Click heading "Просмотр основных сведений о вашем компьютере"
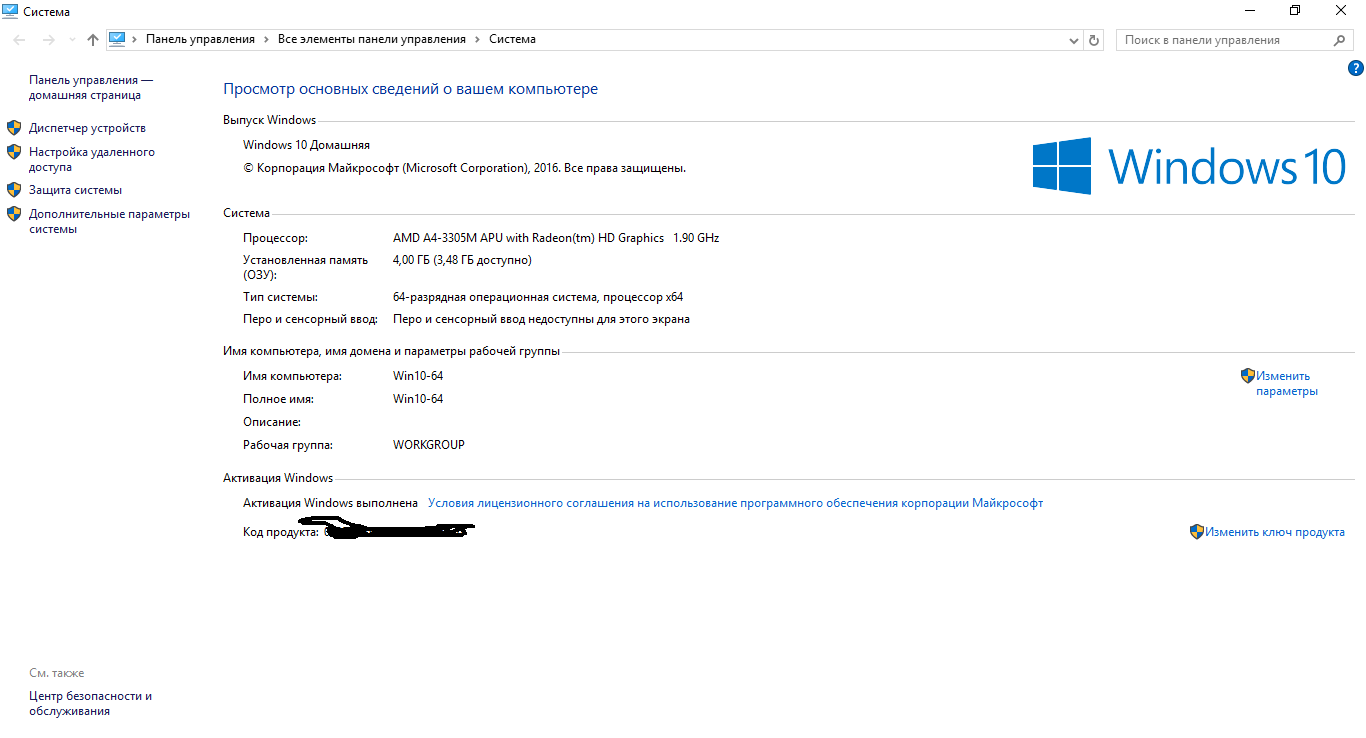Viewport: 1366px width, 738px height. tap(410, 89)
